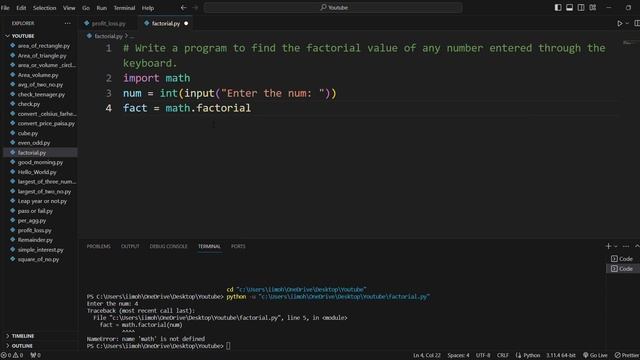The height and width of the screenshot is (360, 640).
Task: Open the Customize Layout icon
Action: pos(593,7)
